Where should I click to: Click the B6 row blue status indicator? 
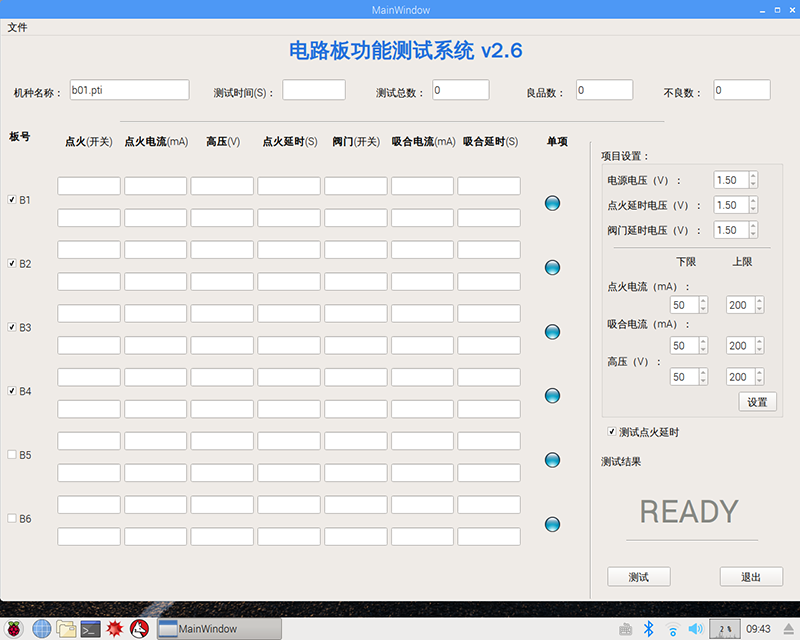coord(552,524)
